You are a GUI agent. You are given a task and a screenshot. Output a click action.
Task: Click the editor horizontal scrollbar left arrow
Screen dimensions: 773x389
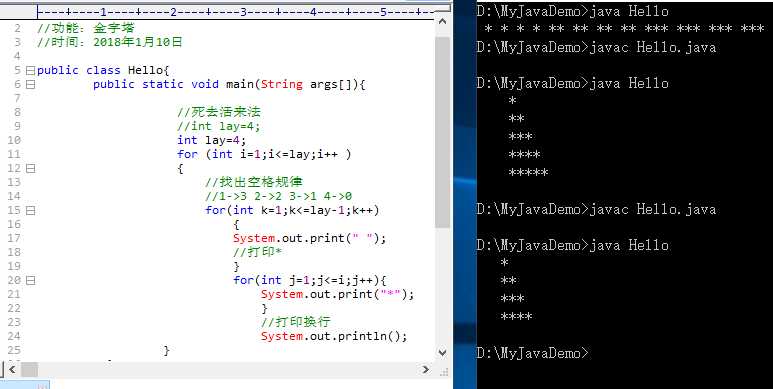coord(12,369)
